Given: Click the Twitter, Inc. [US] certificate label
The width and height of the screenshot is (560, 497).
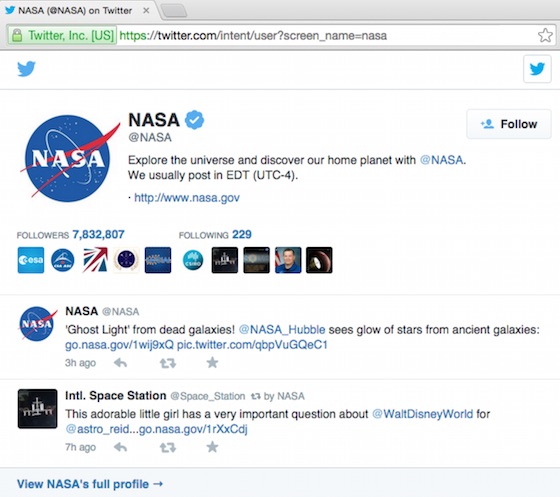Looking at the screenshot, I should [71, 35].
